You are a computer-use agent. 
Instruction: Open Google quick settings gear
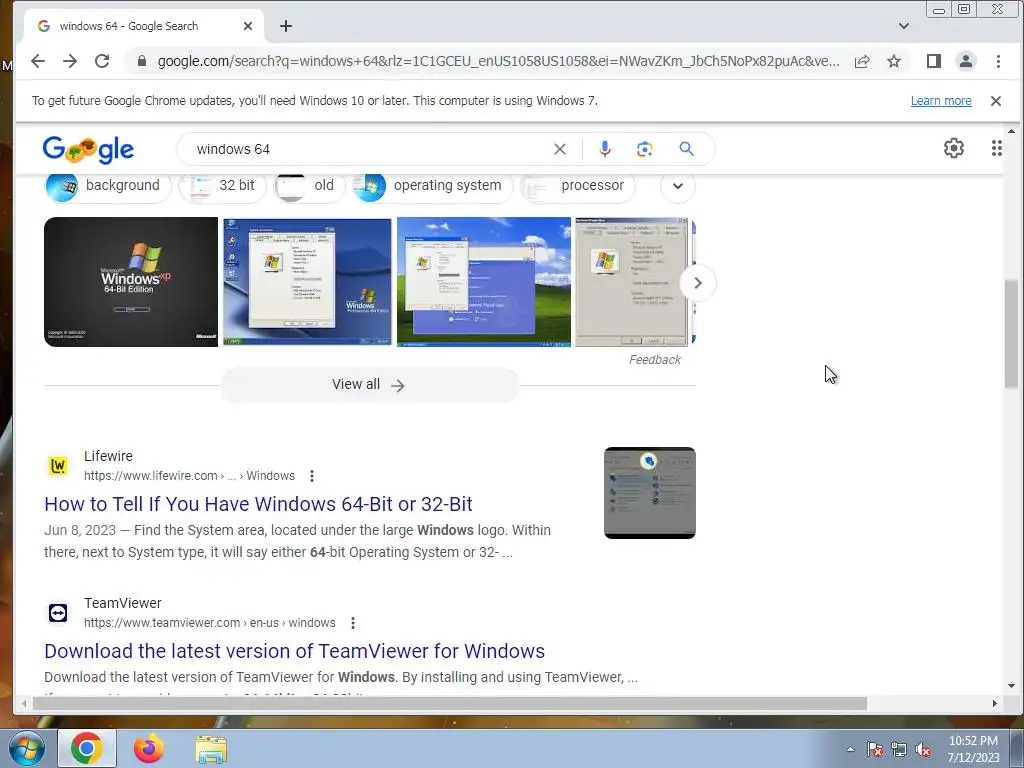pos(953,148)
